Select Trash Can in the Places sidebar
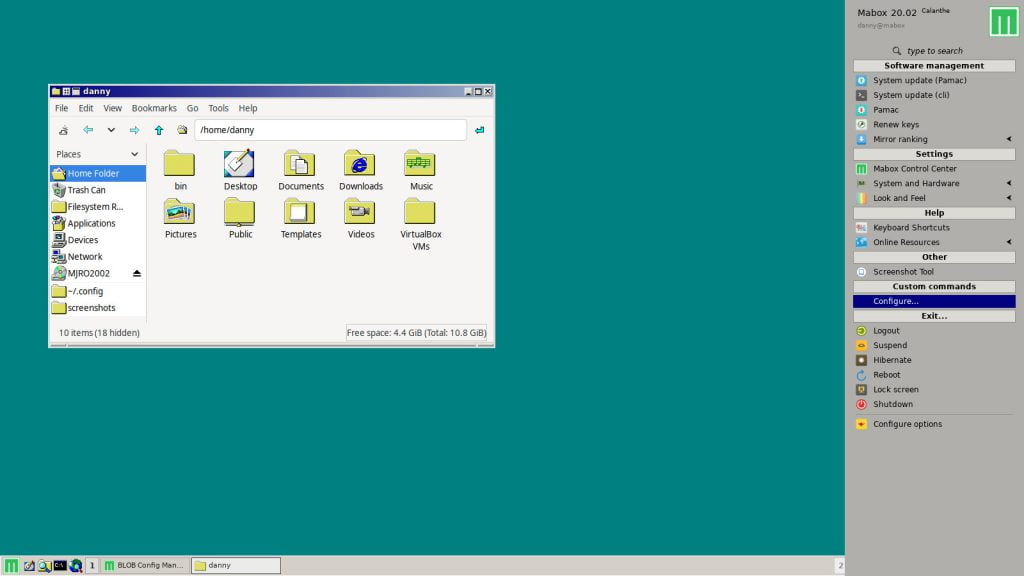Image resolution: width=1024 pixels, height=576 pixels. click(x=86, y=190)
